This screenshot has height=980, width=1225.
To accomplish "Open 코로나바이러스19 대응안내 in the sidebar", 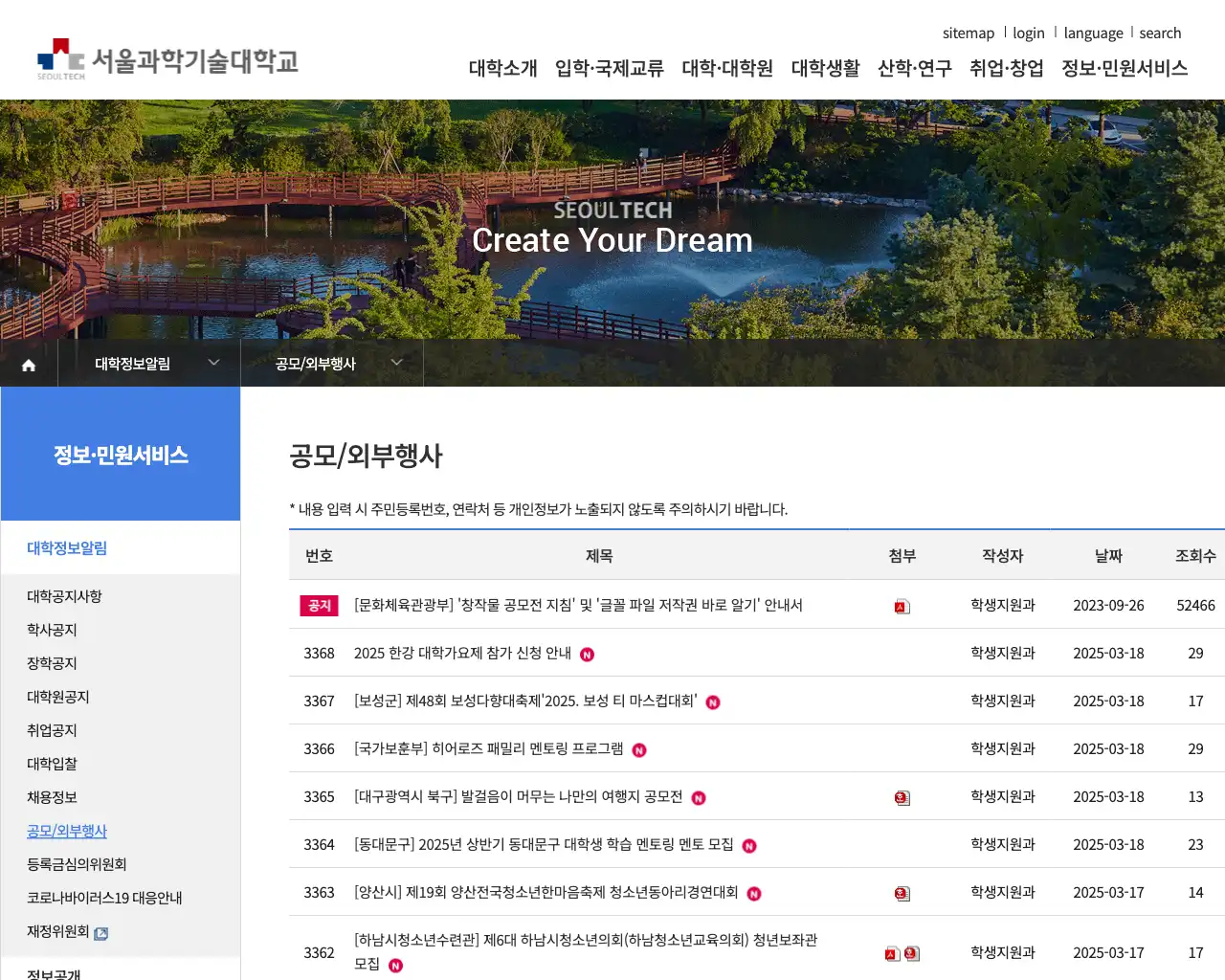I will pyautogui.click(x=104, y=898).
